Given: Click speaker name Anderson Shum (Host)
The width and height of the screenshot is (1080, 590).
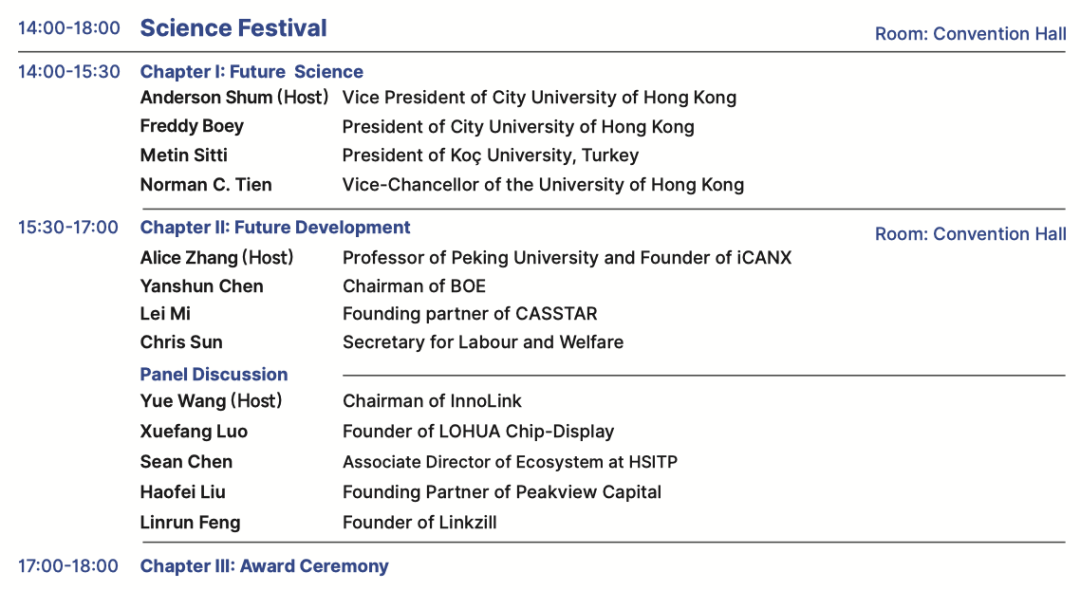Looking at the screenshot, I should [x=234, y=98].
